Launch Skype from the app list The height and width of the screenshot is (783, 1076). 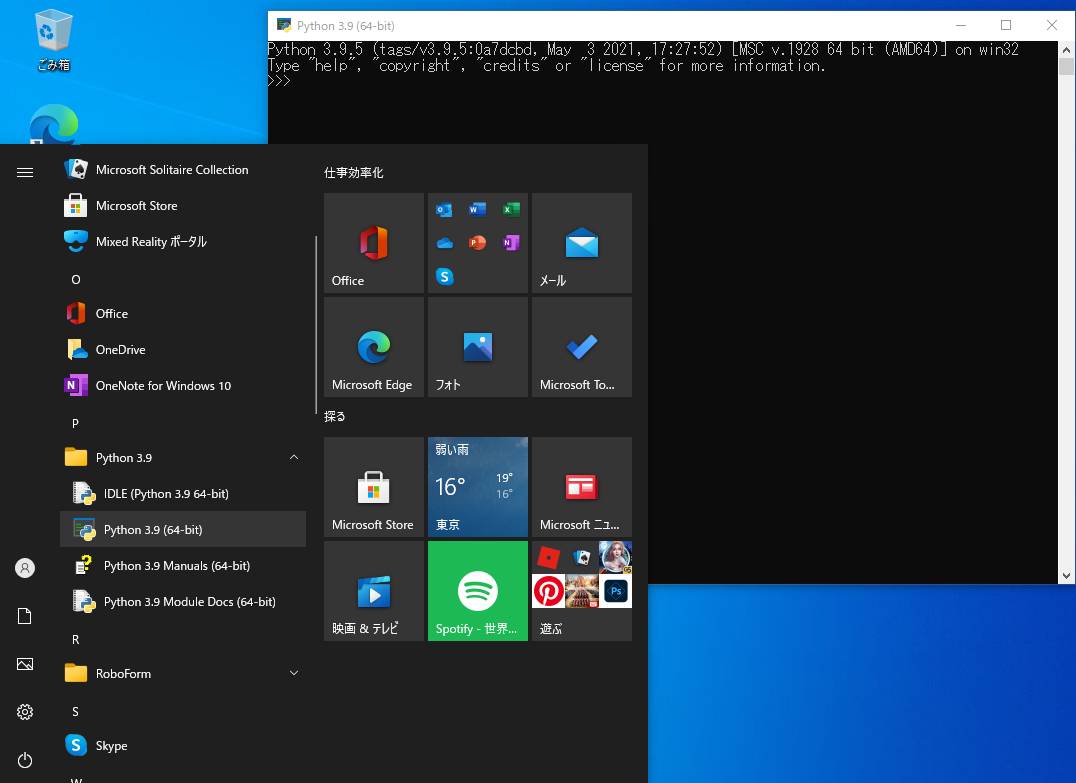pyautogui.click(x=111, y=746)
